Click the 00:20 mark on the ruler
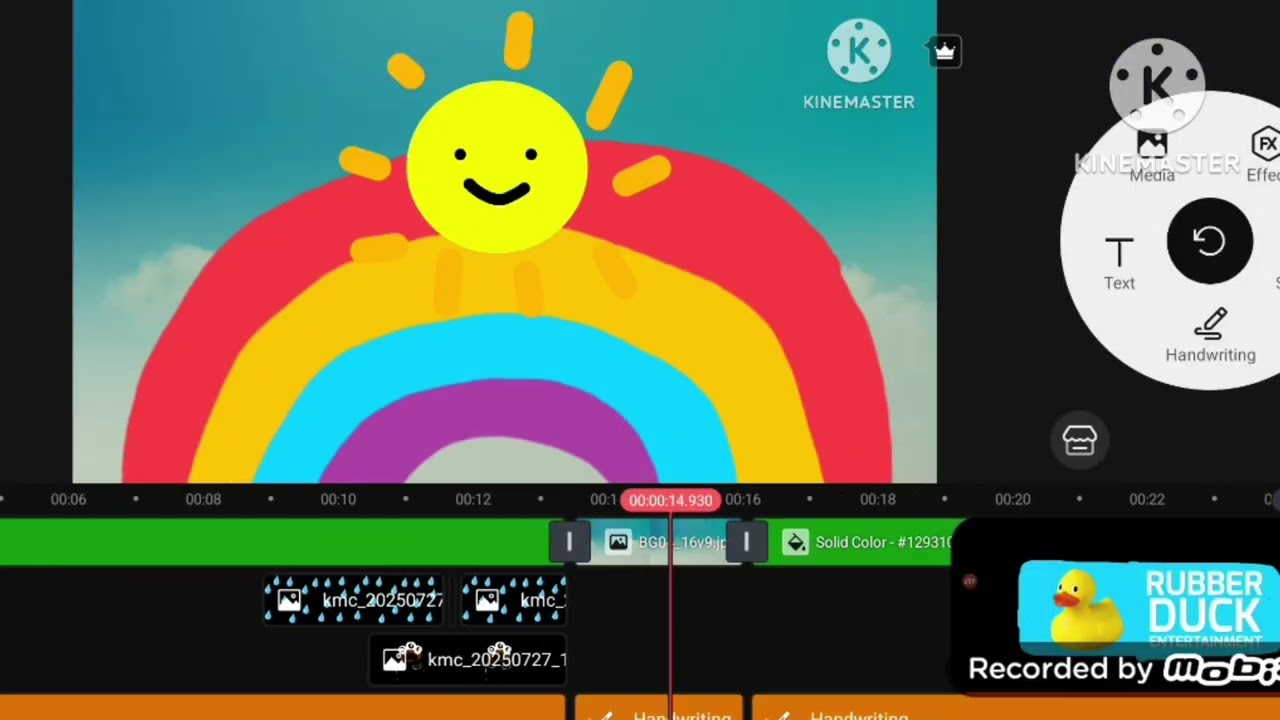This screenshot has width=1280, height=720. pos(1012,499)
